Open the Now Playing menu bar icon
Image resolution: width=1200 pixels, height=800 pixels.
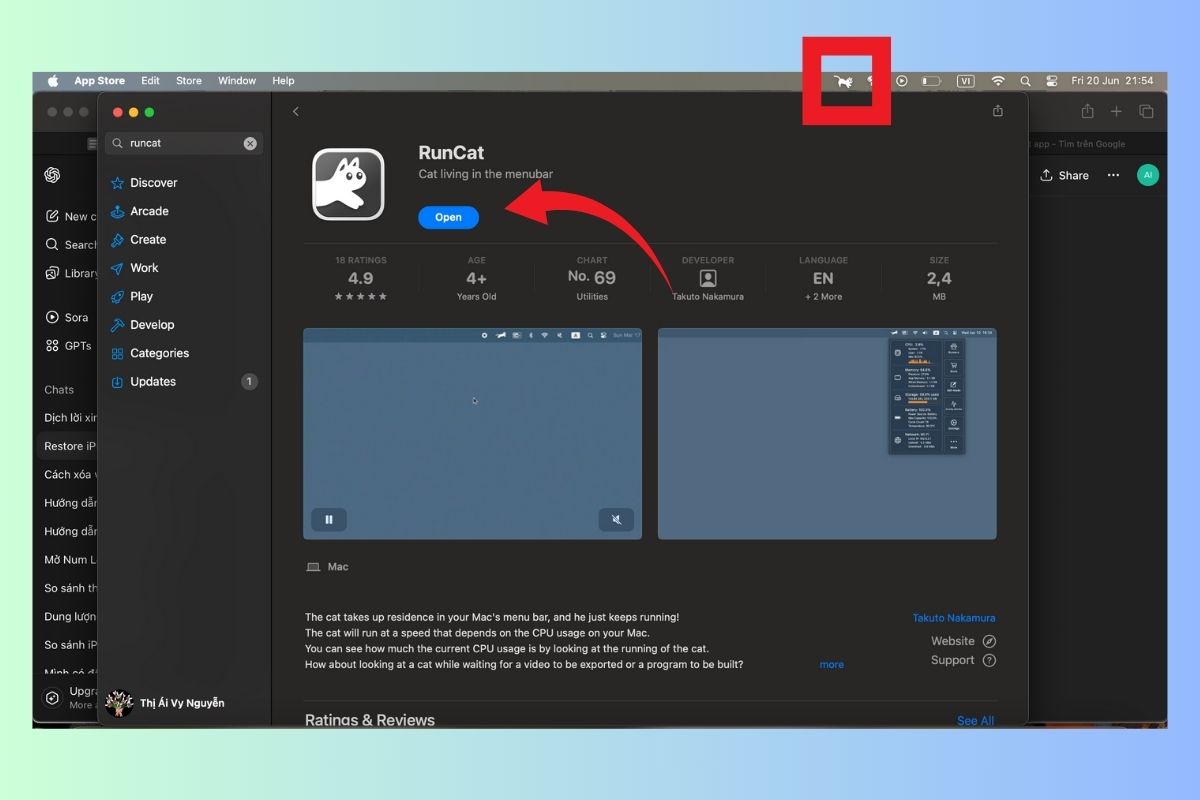[901, 81]
